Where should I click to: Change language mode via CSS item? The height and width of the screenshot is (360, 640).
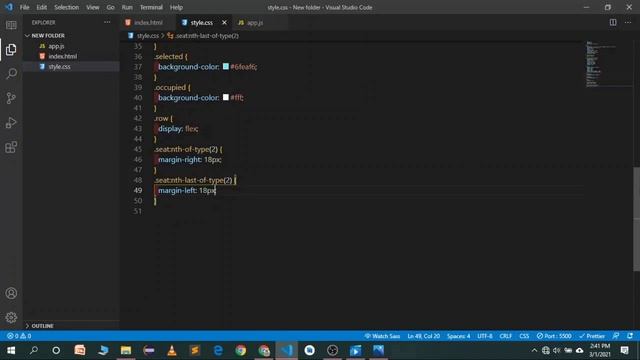(524, 336)
